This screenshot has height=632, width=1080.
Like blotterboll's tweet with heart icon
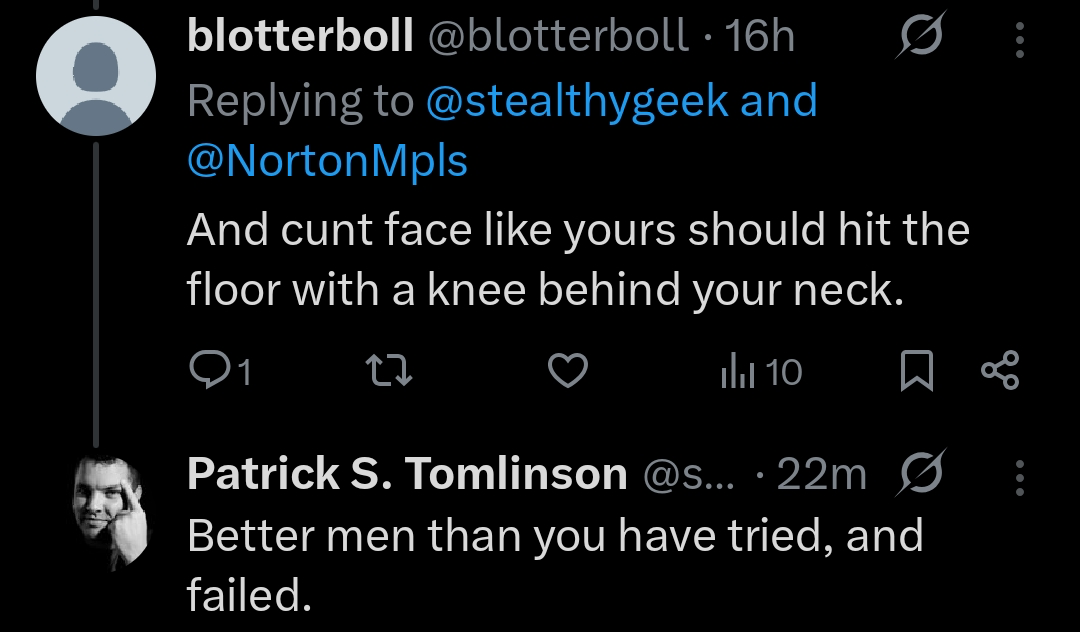coord(568,370)
